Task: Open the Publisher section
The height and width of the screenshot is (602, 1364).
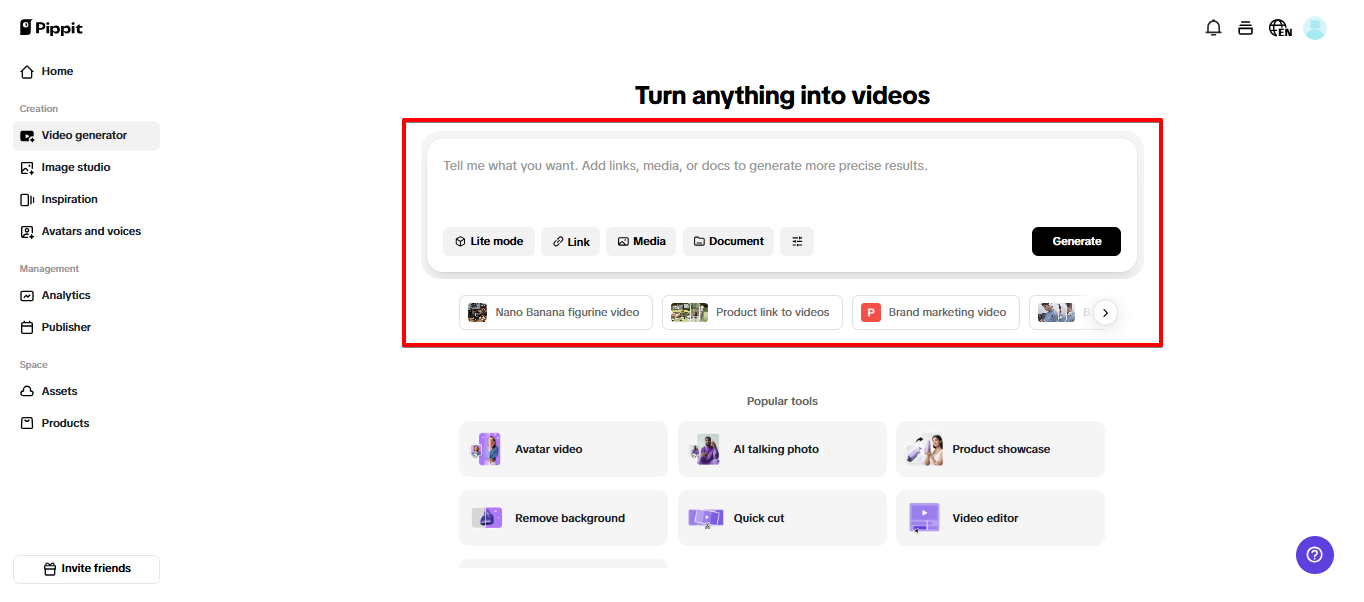Action: click(x=65, y=327)
